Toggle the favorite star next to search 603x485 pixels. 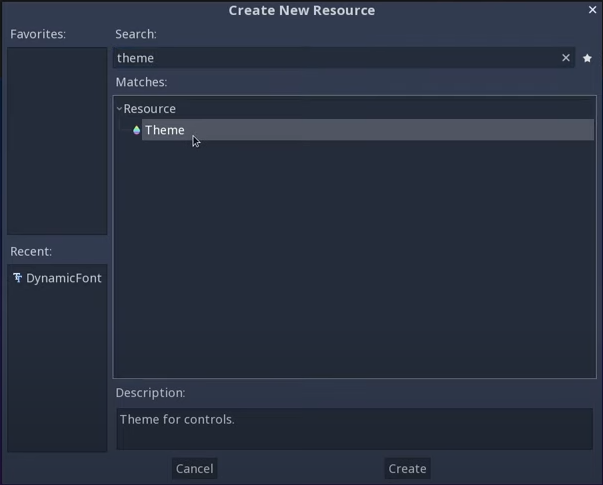[587, 58]
